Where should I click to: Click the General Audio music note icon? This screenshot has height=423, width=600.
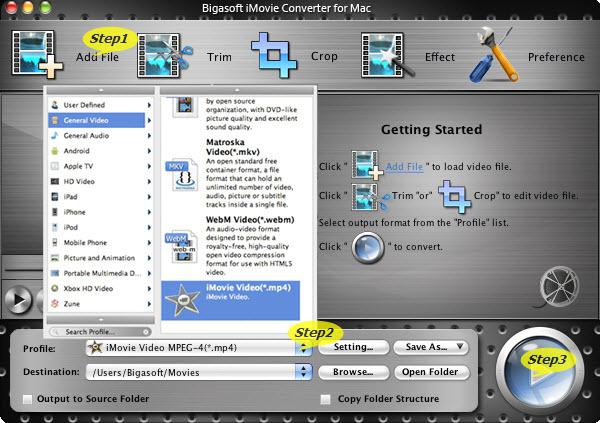tap(55, 136)
